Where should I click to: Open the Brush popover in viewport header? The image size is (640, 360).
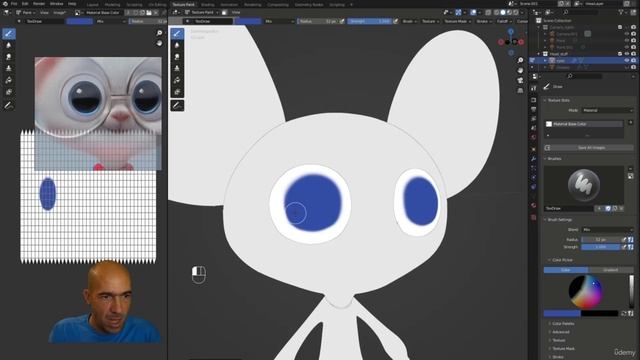[x=409, y=21]
